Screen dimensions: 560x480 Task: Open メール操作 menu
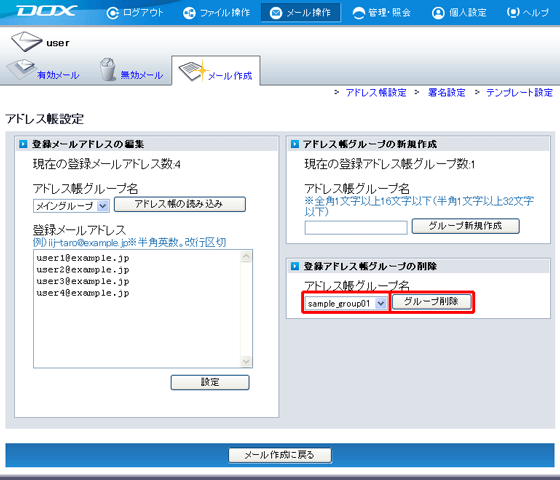point(301,13)
